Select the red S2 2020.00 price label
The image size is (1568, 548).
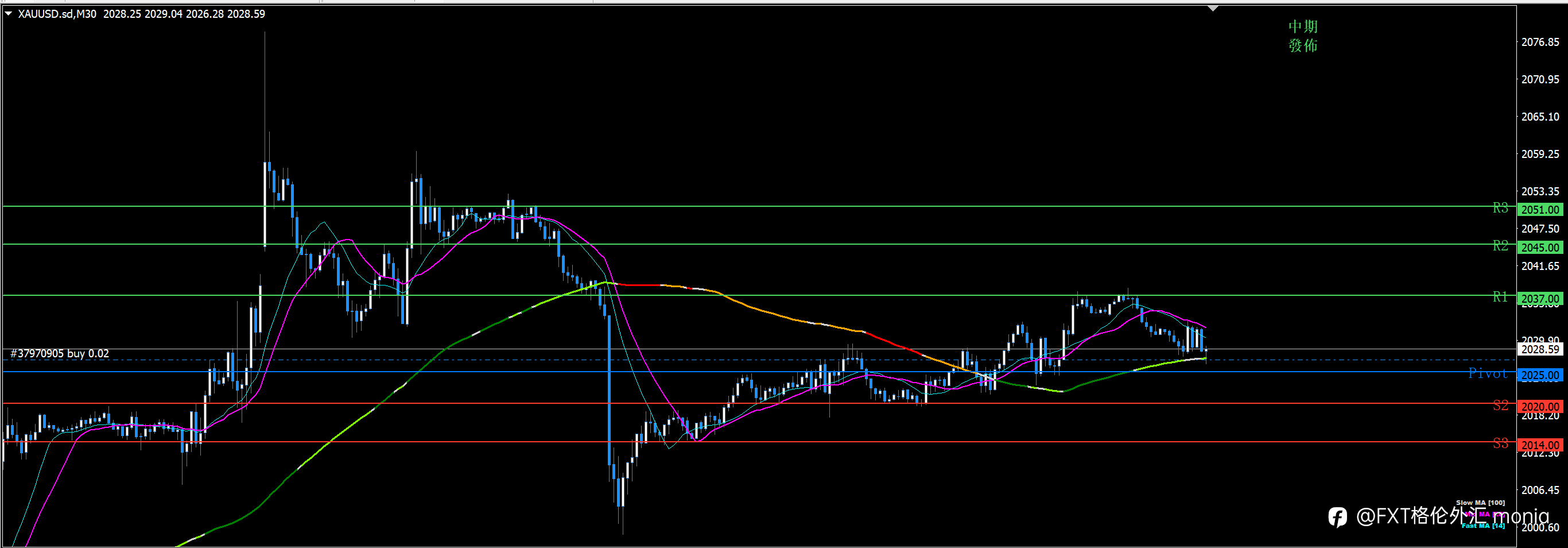(x=1540, y=406)
